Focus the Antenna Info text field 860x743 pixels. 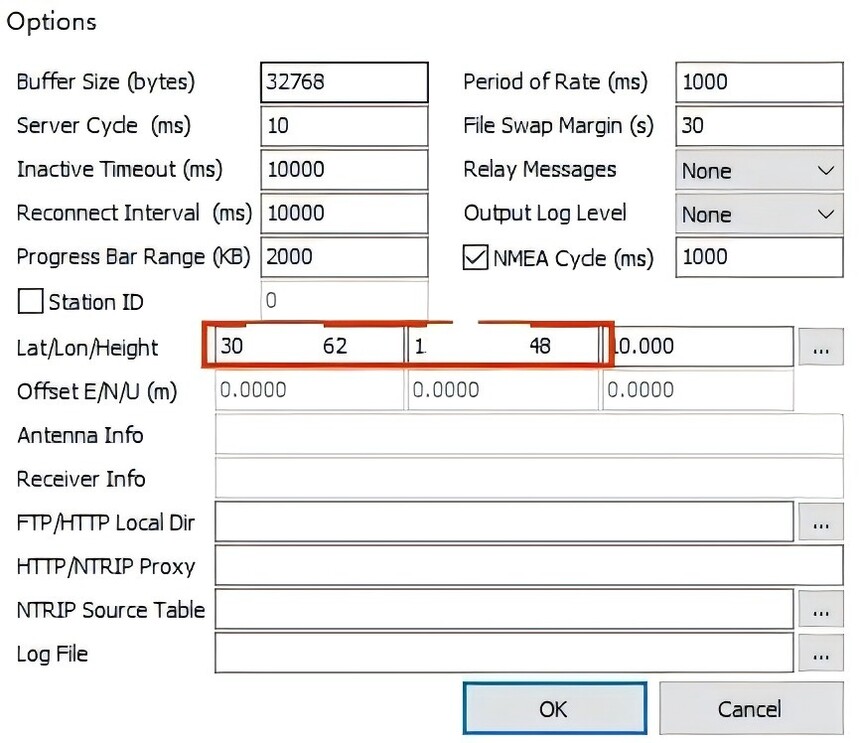(x=529, y=434)
